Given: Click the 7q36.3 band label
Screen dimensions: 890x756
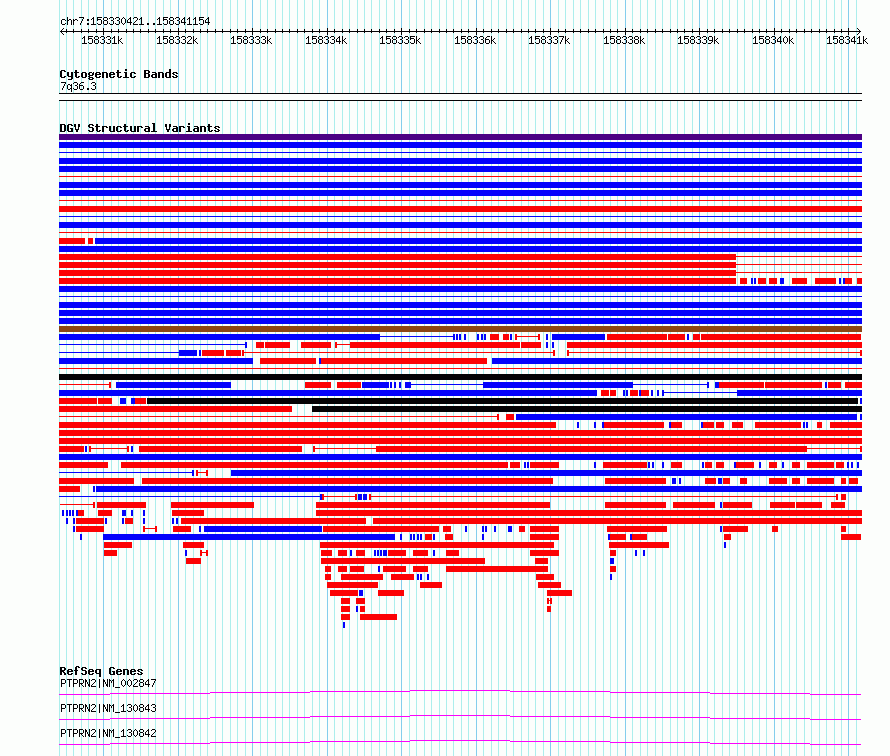Looking at the screenshot, I should point(78,86).
